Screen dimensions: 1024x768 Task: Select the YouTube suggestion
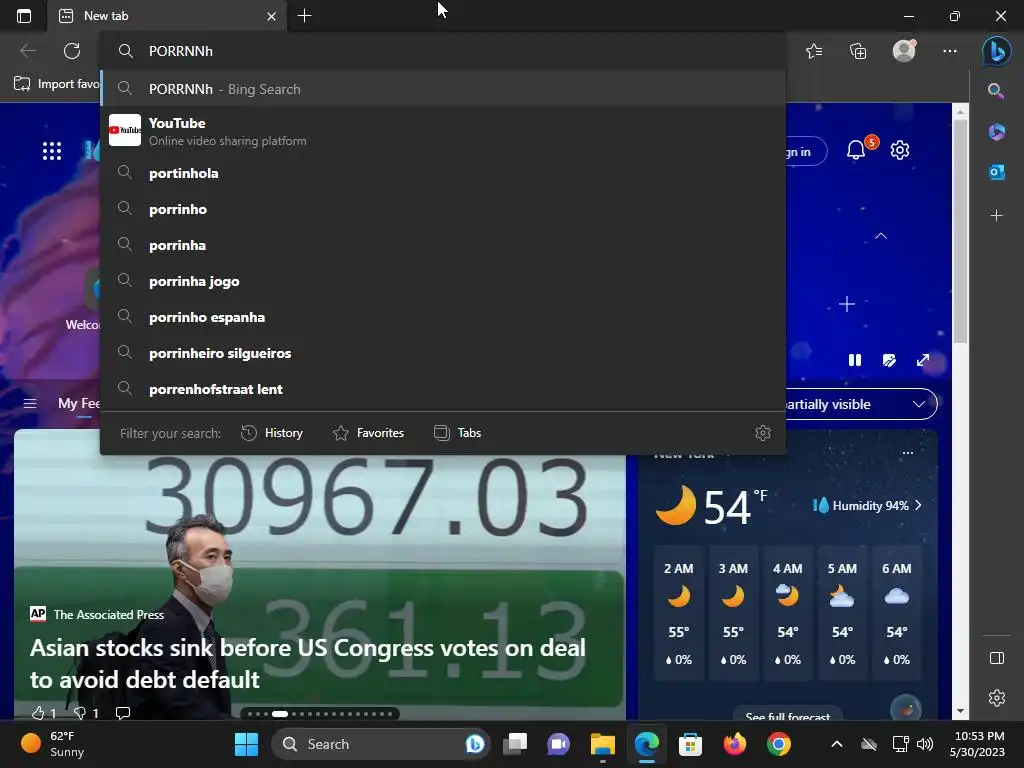pyautogui.click(x=444, y=131)
